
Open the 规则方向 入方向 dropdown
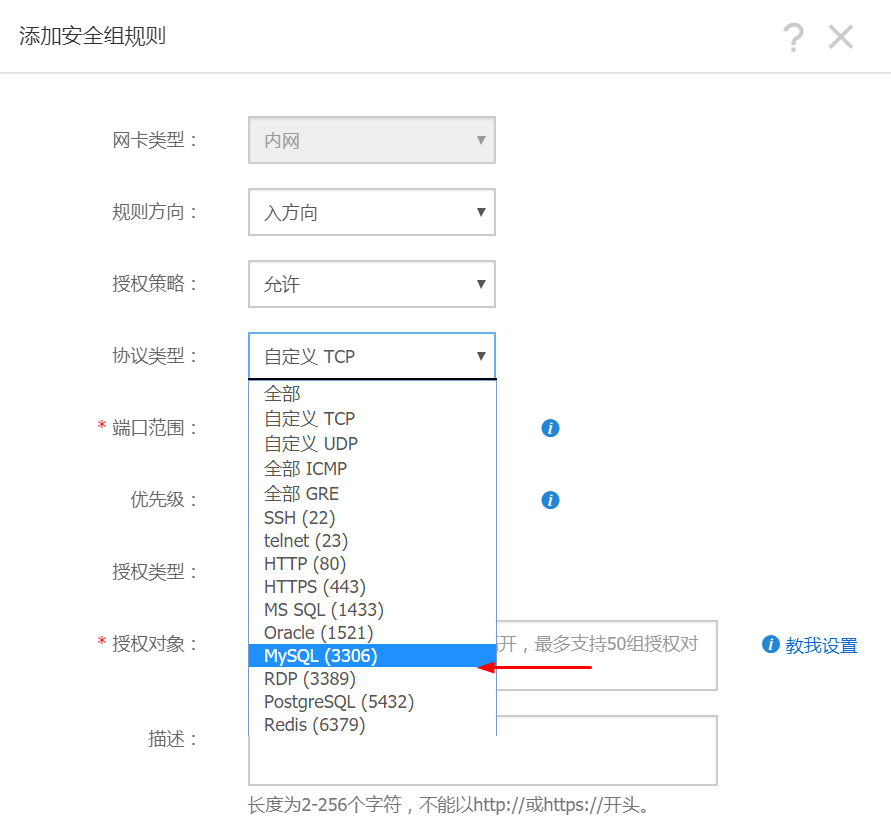coord(372,212)
